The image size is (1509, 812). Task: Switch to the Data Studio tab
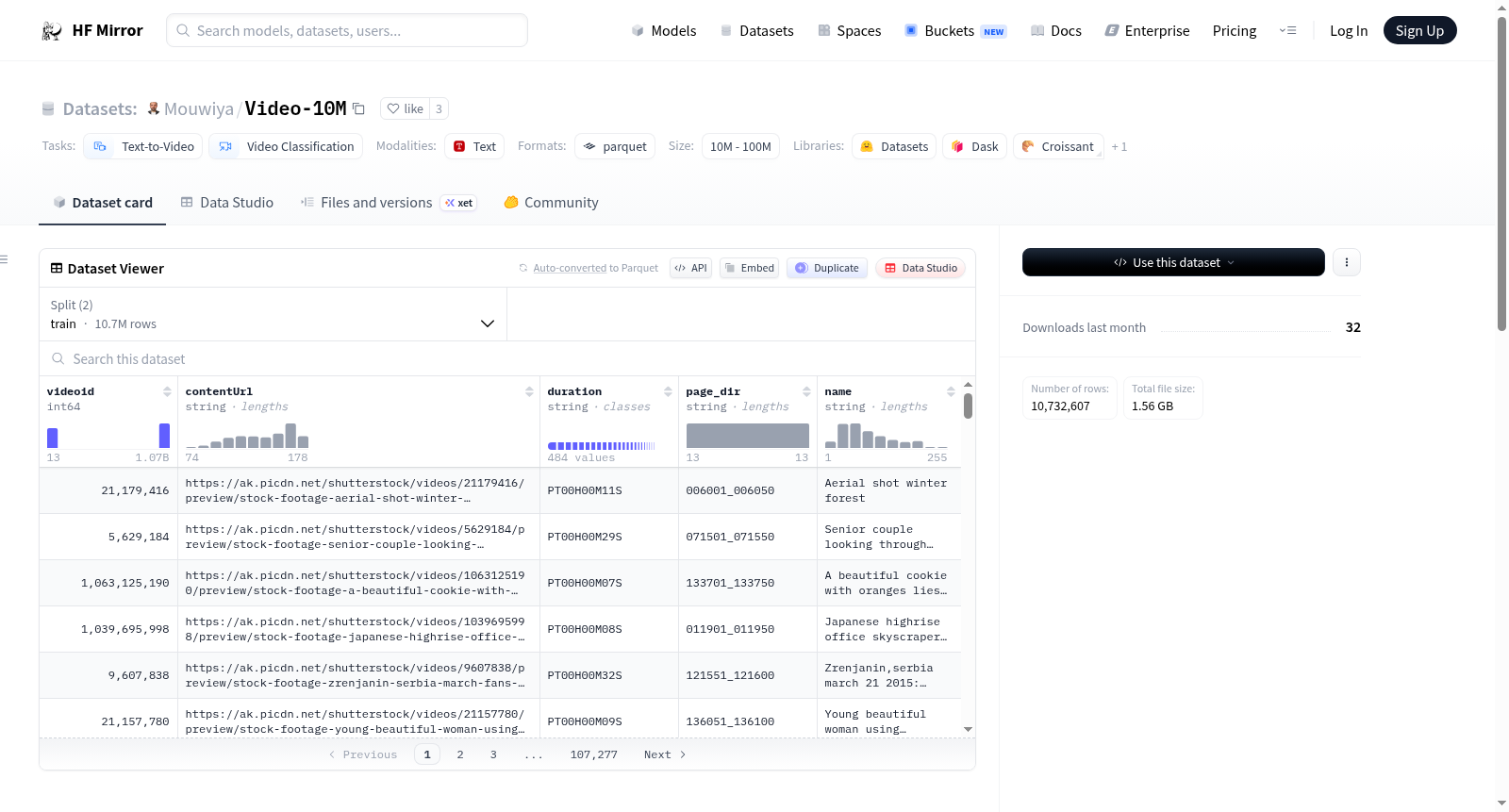227,203
